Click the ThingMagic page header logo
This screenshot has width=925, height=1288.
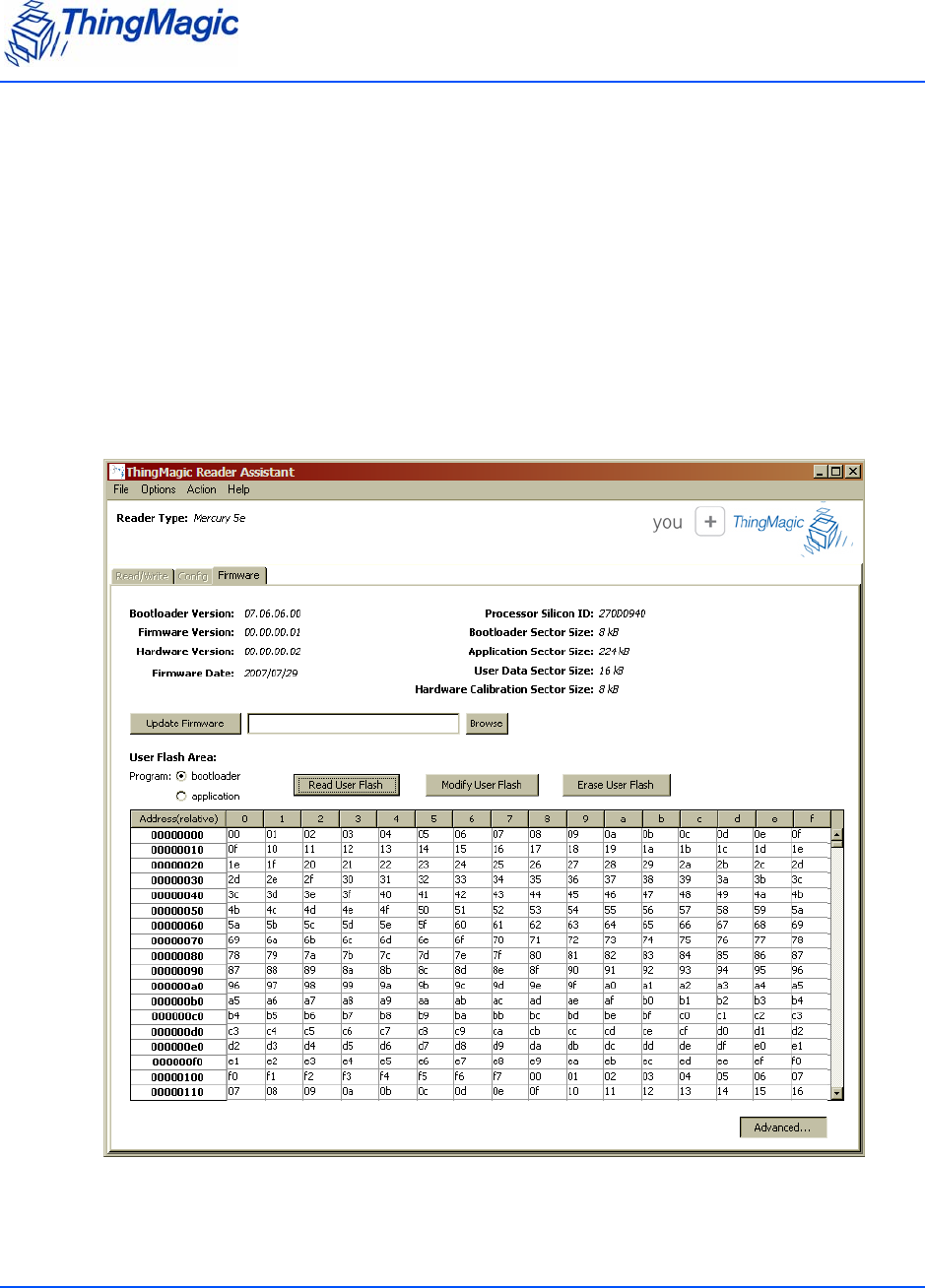(124, 34)
